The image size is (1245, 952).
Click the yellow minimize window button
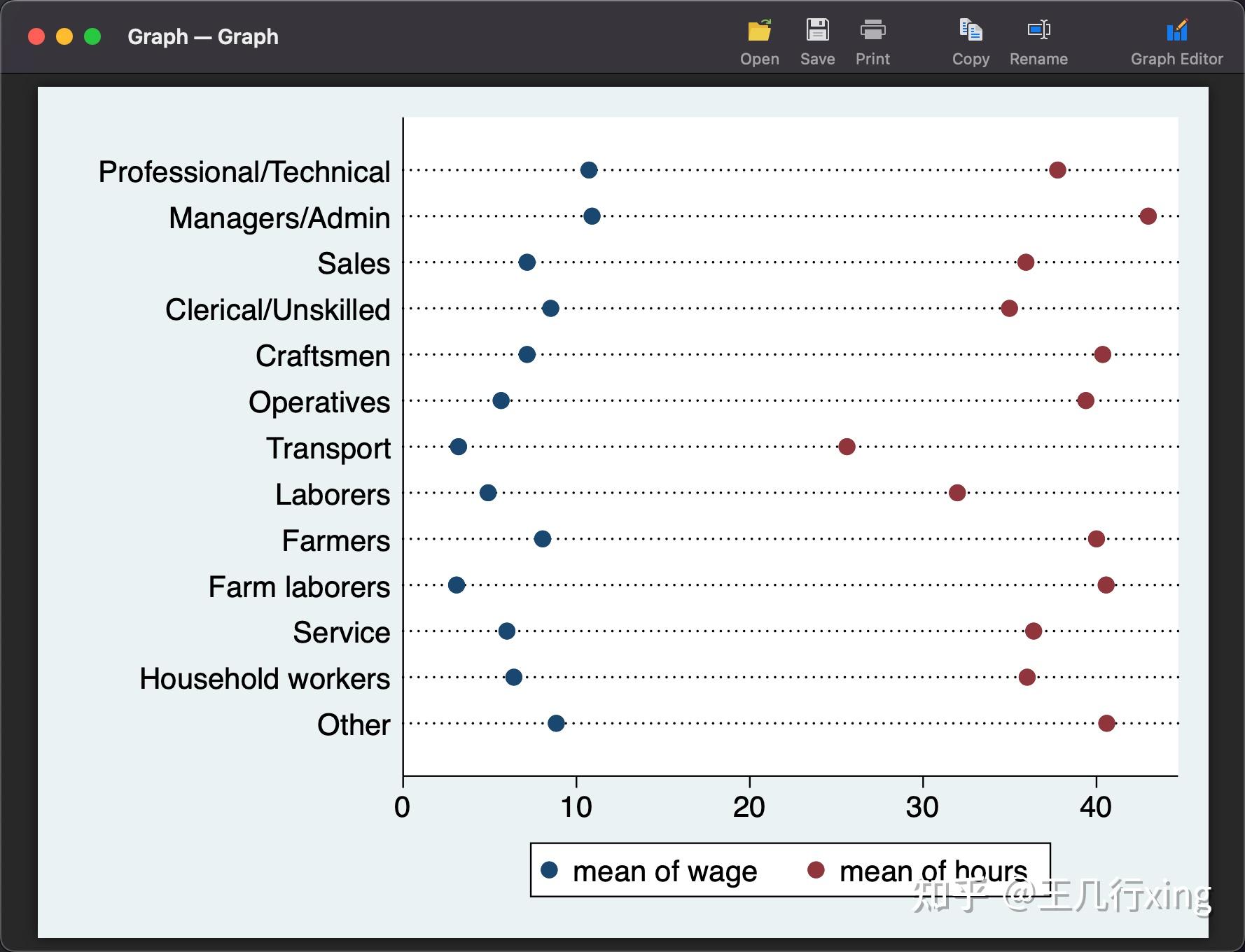[64, 36]
